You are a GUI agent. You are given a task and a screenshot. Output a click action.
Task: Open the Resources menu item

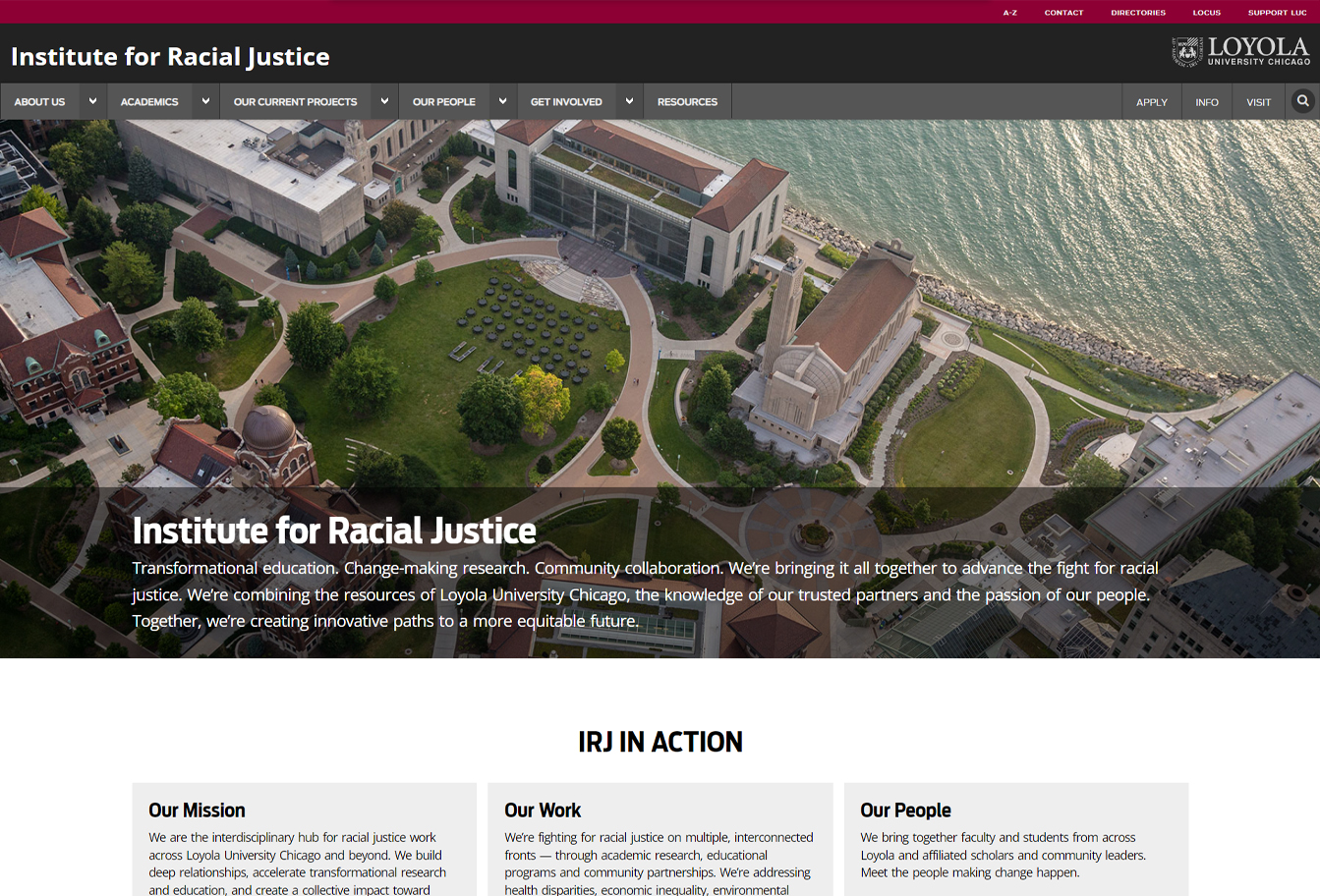coord(687,102)
